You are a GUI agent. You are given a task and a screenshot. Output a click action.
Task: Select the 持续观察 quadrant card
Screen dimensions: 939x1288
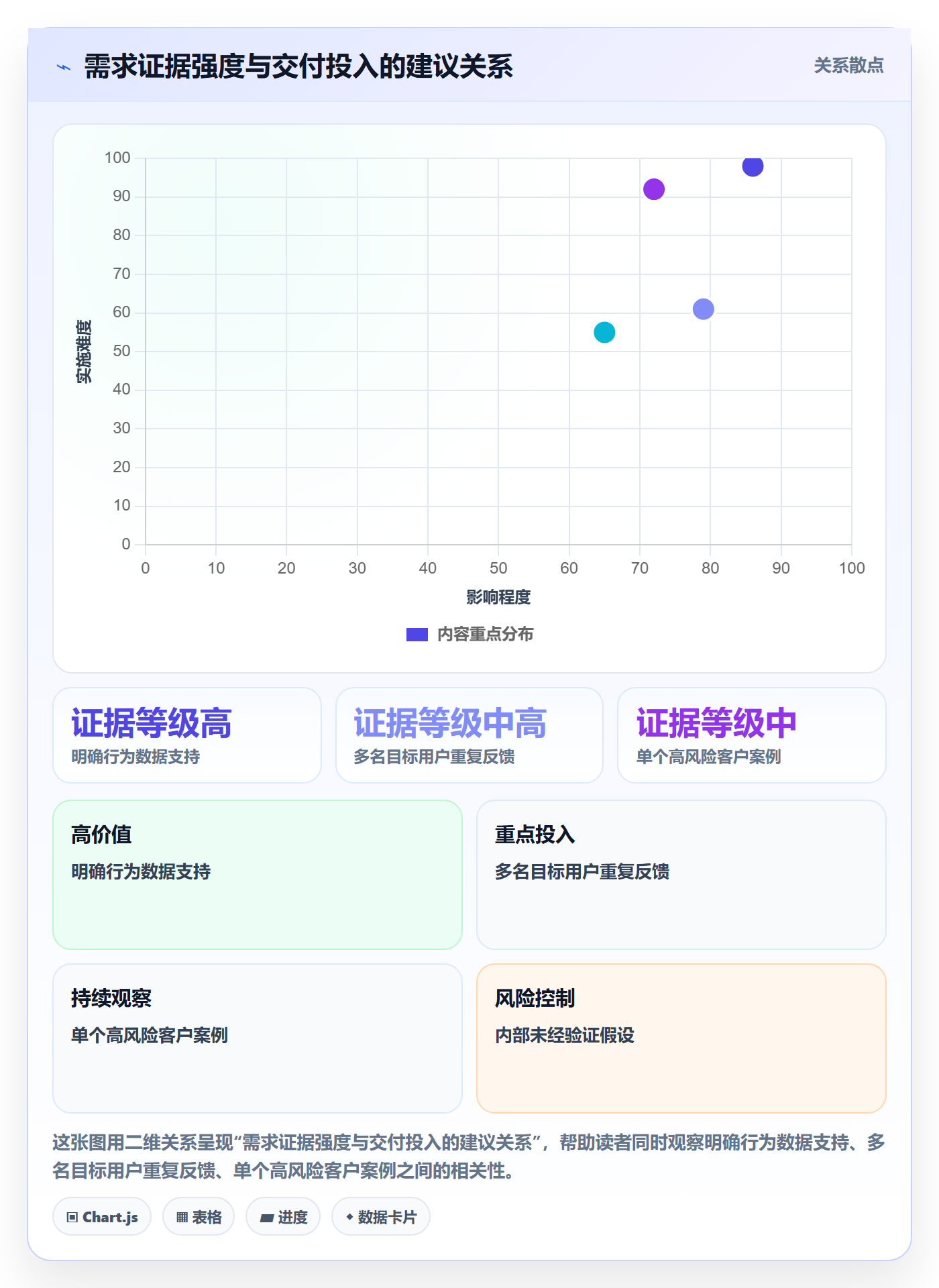pyautogui.click(x=258, y=1038)
